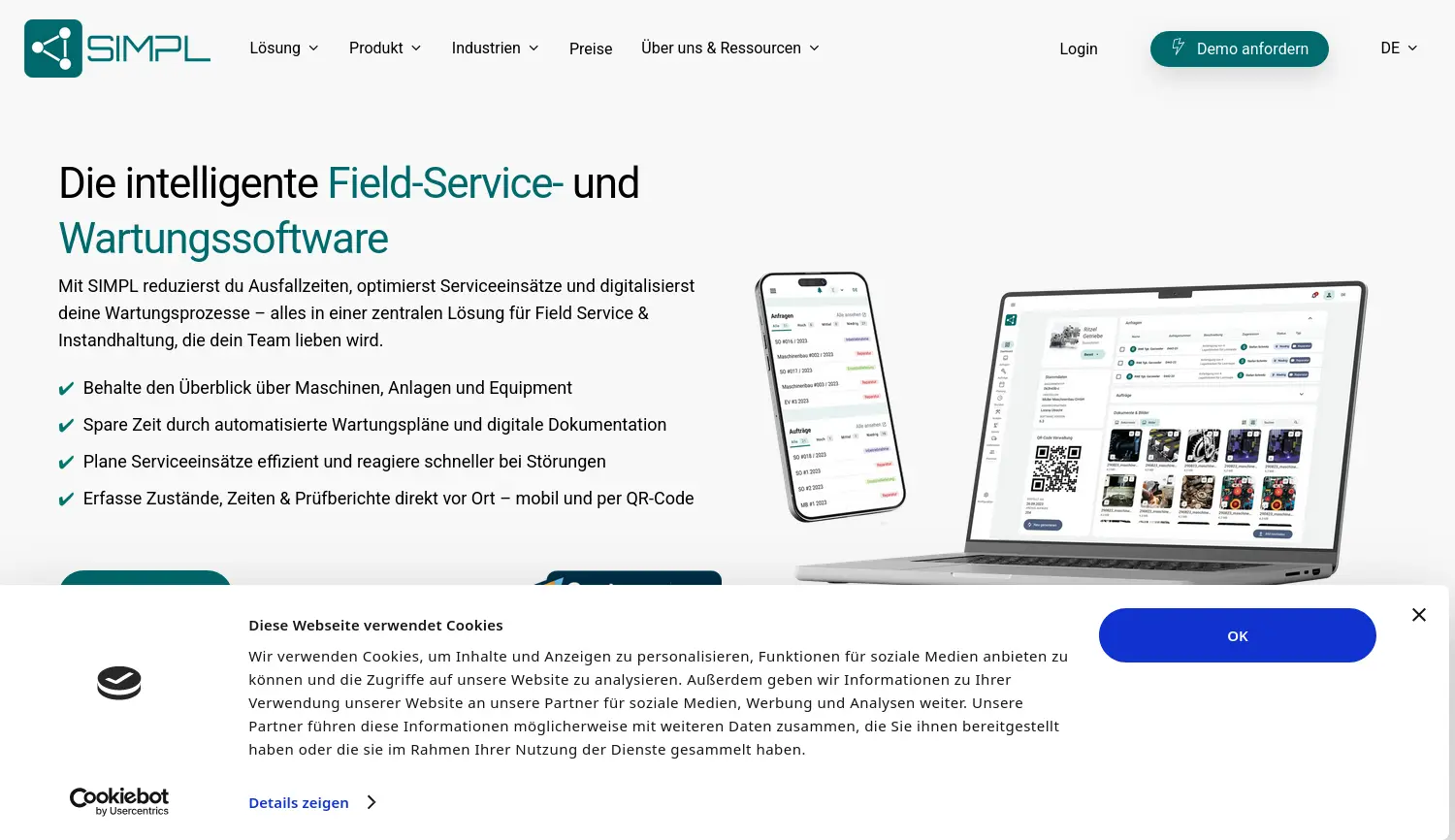Click the Login link

coord(1078,49)
